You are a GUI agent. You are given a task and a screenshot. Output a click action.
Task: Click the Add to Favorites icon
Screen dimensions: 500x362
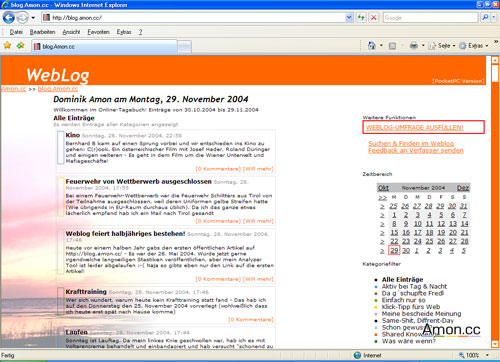click(20, 45)
